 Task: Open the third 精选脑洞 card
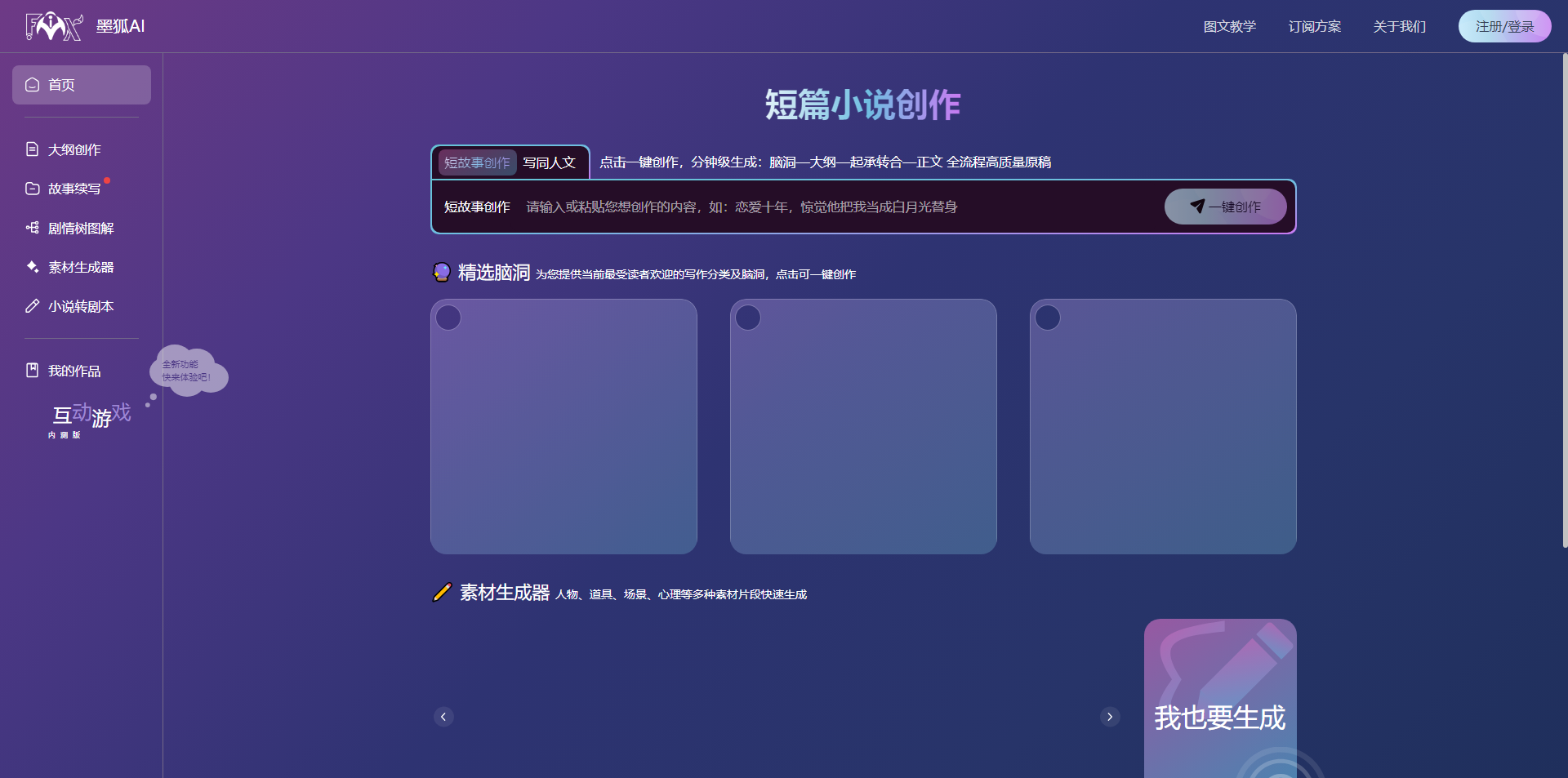1163,426
